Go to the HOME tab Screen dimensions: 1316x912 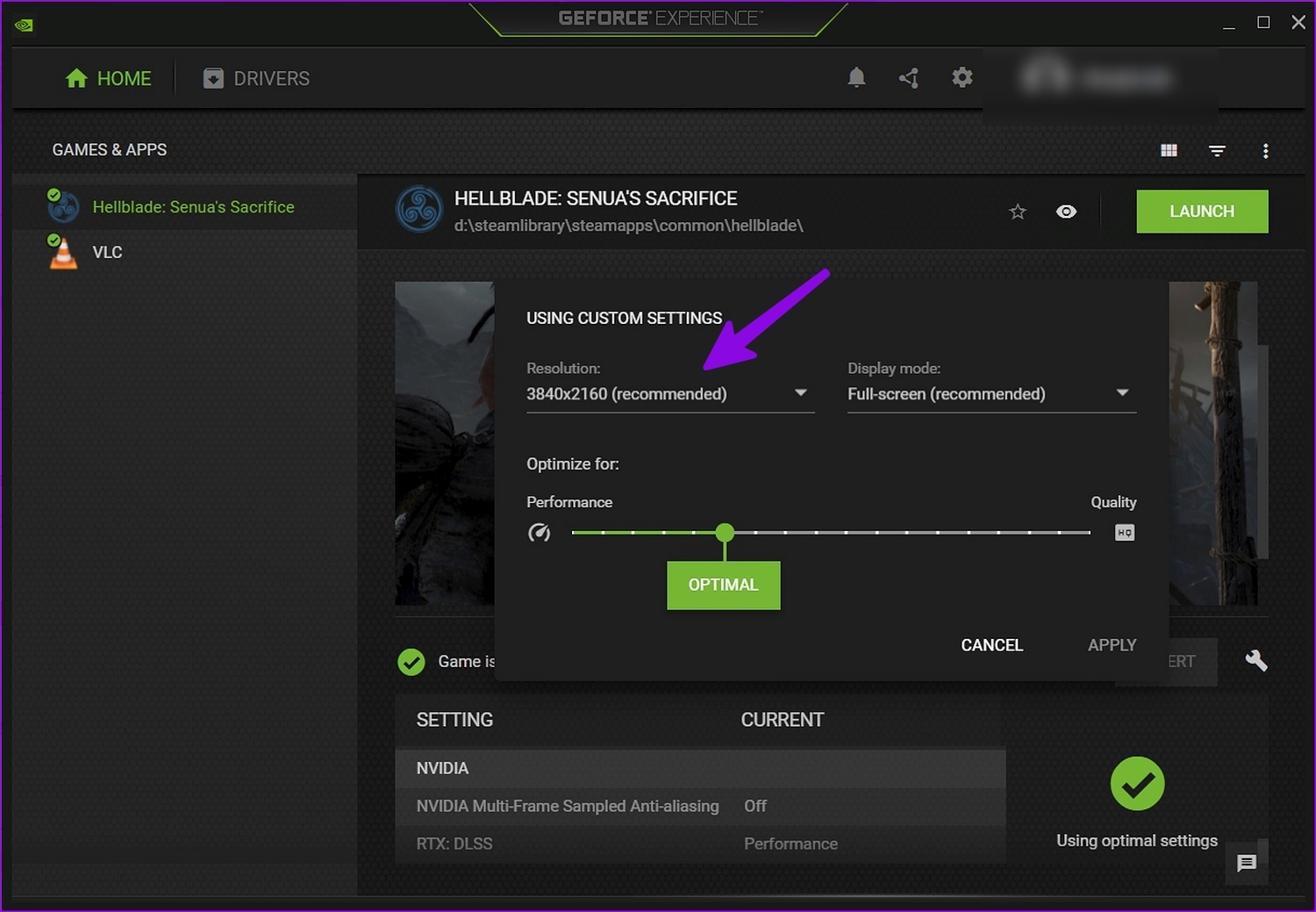coord(109,79)
